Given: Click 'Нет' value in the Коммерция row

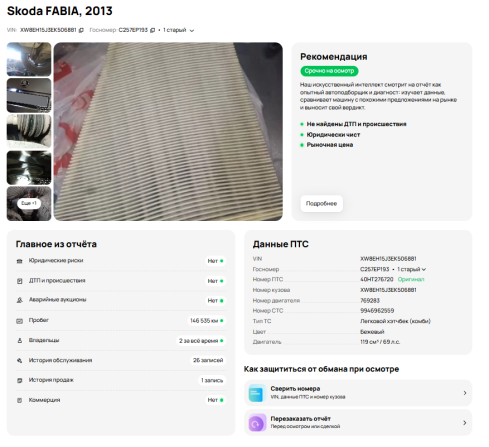Looking at the screenshot, I should pyautogui.click(x=215, y=400).
